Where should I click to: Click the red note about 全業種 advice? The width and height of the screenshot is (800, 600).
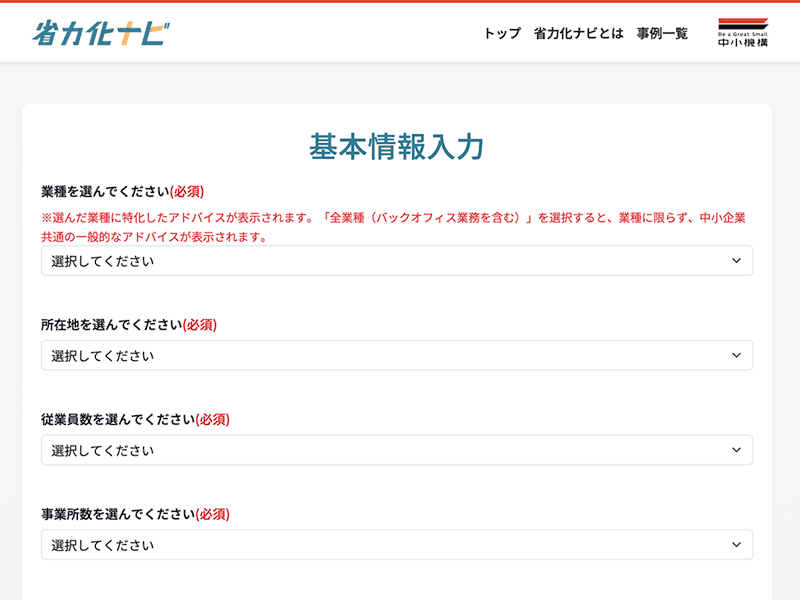[x=390, y=219]
